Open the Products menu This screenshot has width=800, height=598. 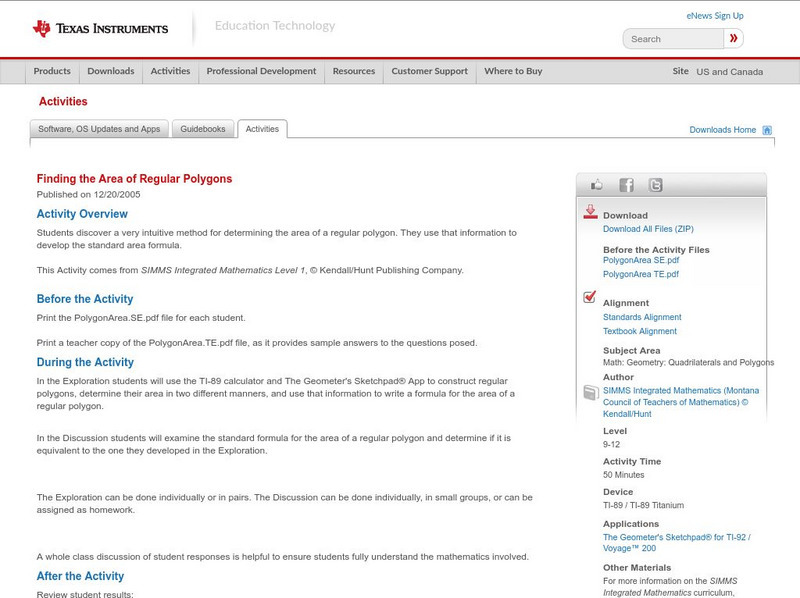click(52, 71)
